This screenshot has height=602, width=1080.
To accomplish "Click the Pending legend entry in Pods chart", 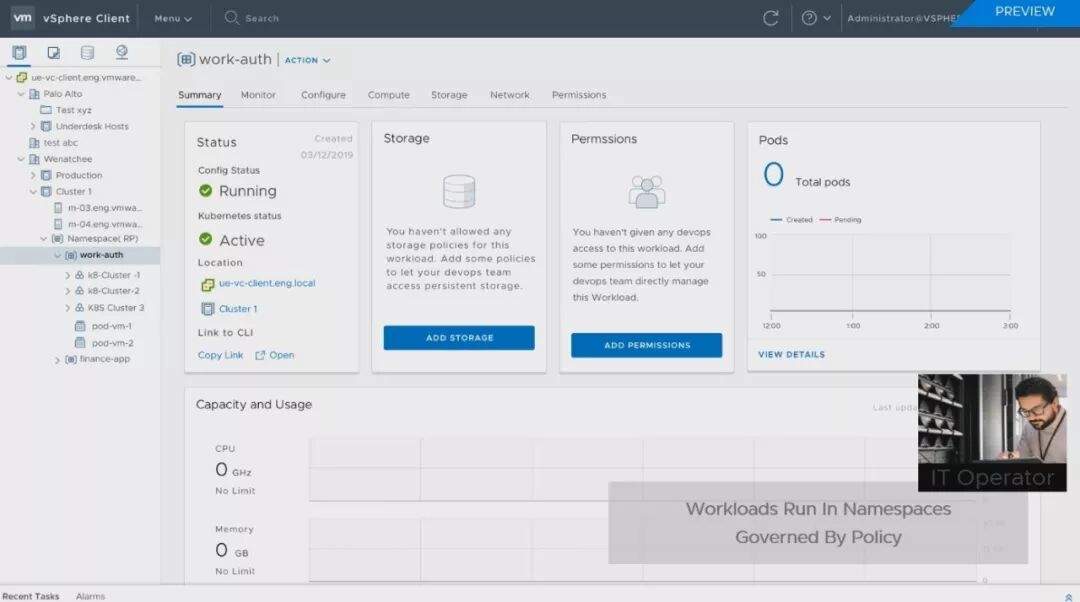I will pos(840,220).
